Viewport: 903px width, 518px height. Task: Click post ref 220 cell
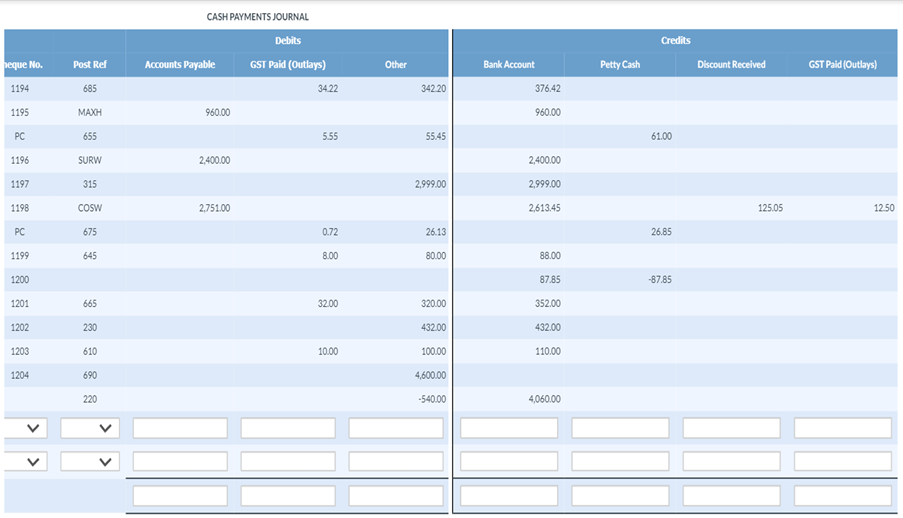tap(90, 399)
